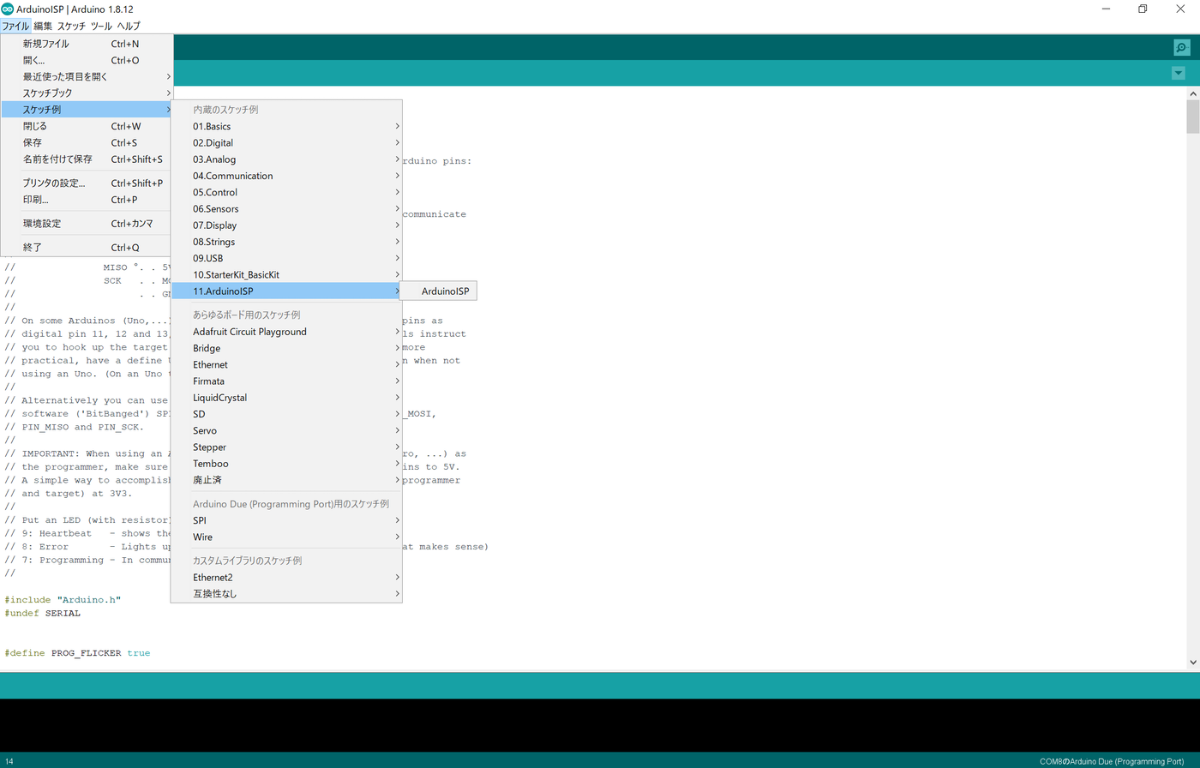Click the board status text in footer
Image resolution: width=1200 pixels, height=768 pixels.
click(1111, 761)
